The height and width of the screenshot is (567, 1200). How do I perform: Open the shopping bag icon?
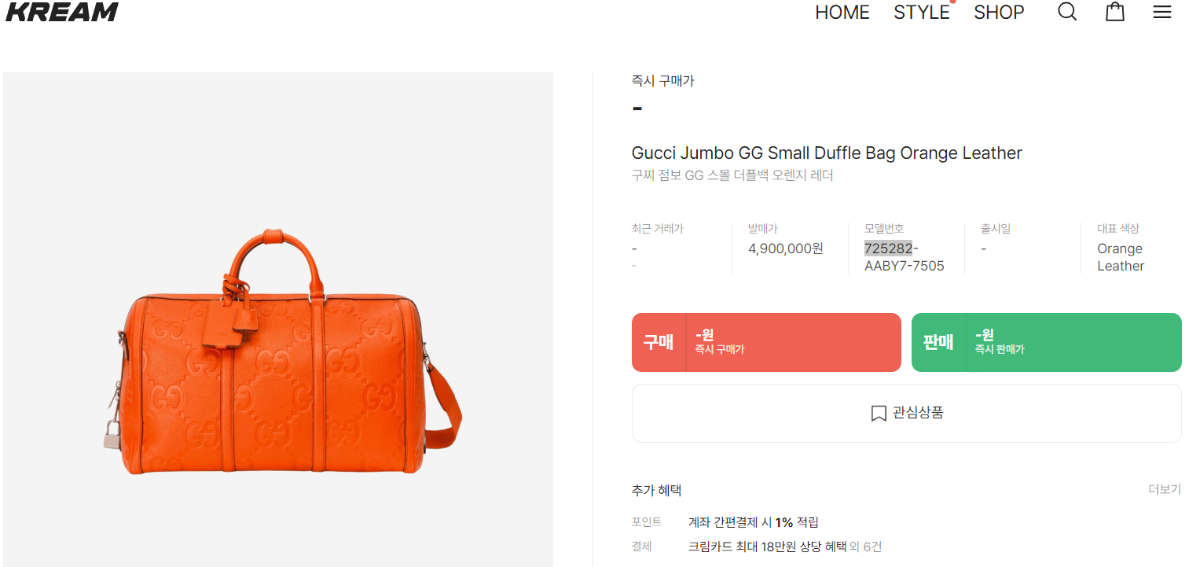click(1115, 12)
